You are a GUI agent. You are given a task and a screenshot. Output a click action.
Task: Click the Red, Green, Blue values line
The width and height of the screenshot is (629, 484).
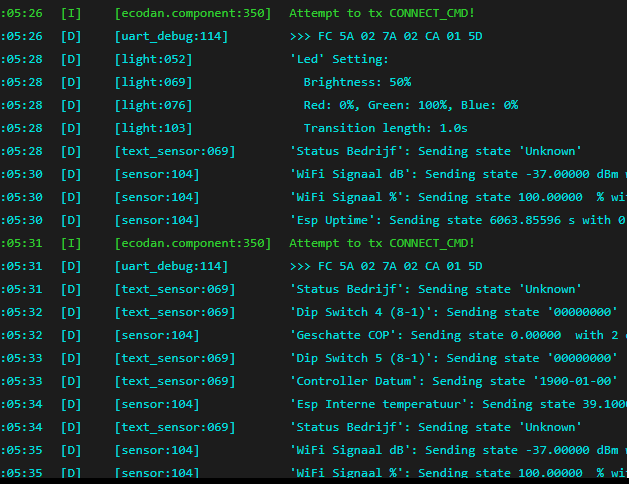pos(410,105)
